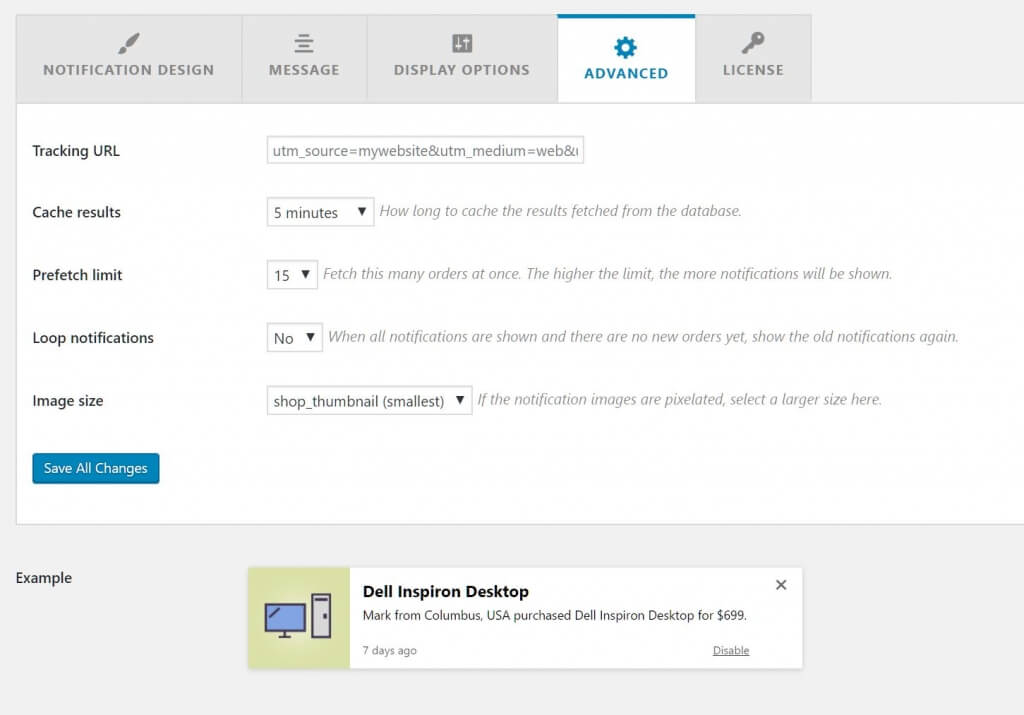This screenshot has width=1024, height=715.
Task: Open the Loop notifications dropdown
Action: point(293,338)
